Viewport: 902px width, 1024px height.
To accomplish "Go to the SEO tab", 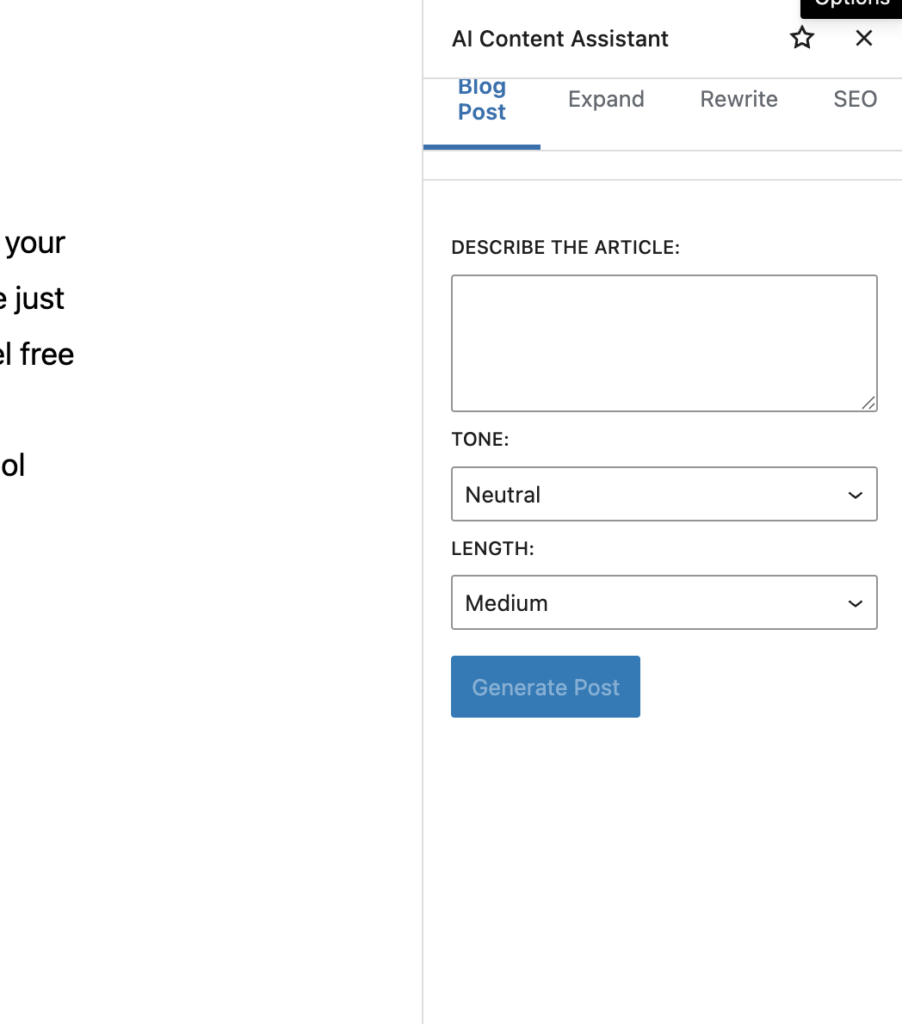I will point(855,100).
